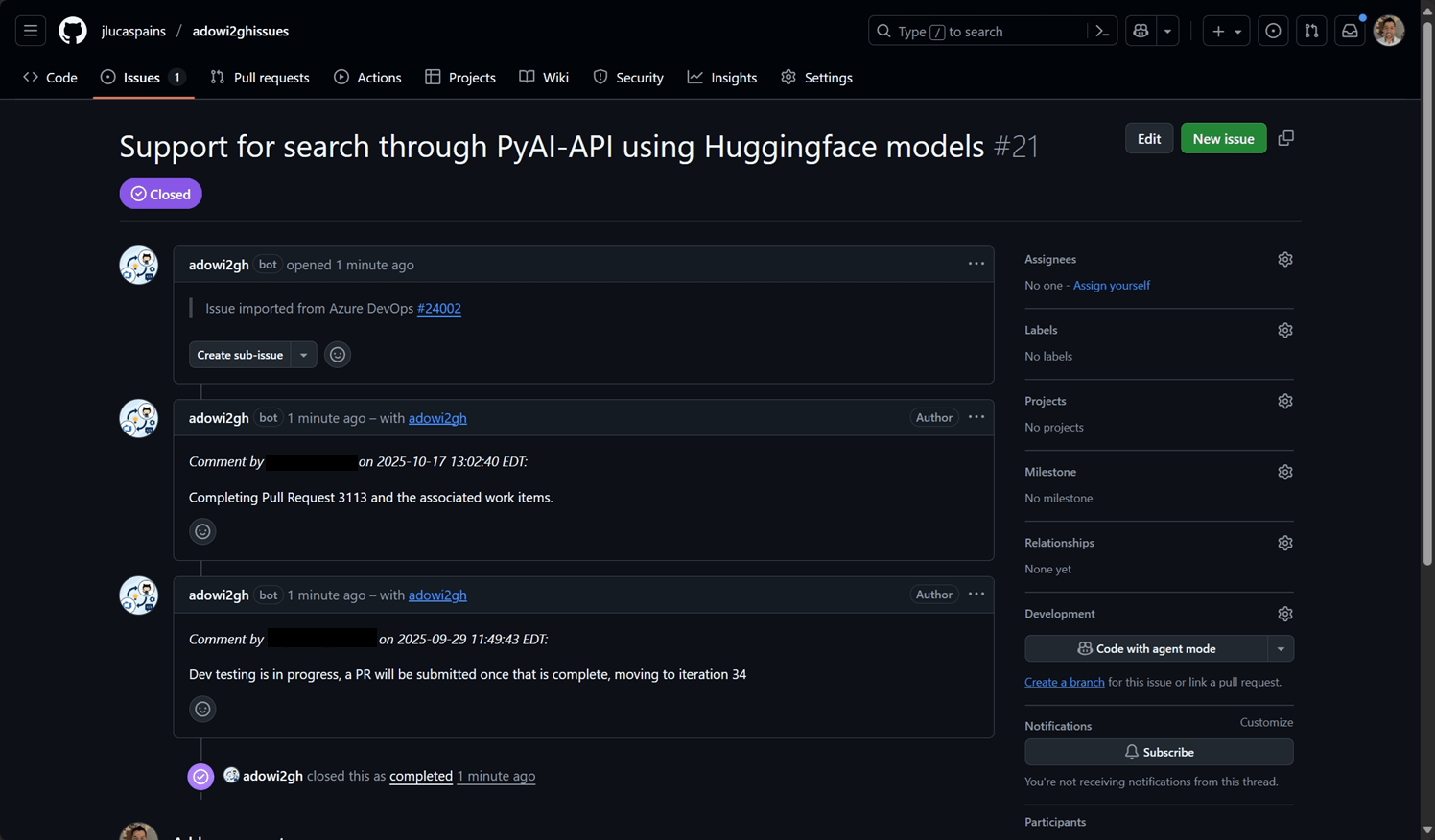The image size is (1435, 840).
Task: Add emoji reaction to the first comment
Action: (338, 355)
